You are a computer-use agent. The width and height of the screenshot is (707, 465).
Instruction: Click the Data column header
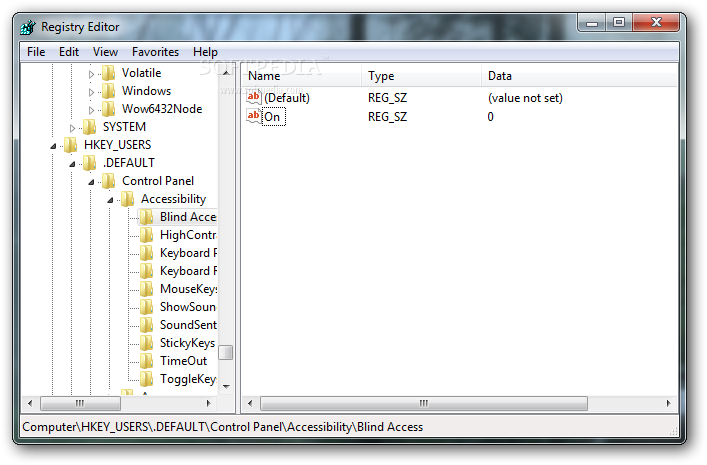pos(579,76)
